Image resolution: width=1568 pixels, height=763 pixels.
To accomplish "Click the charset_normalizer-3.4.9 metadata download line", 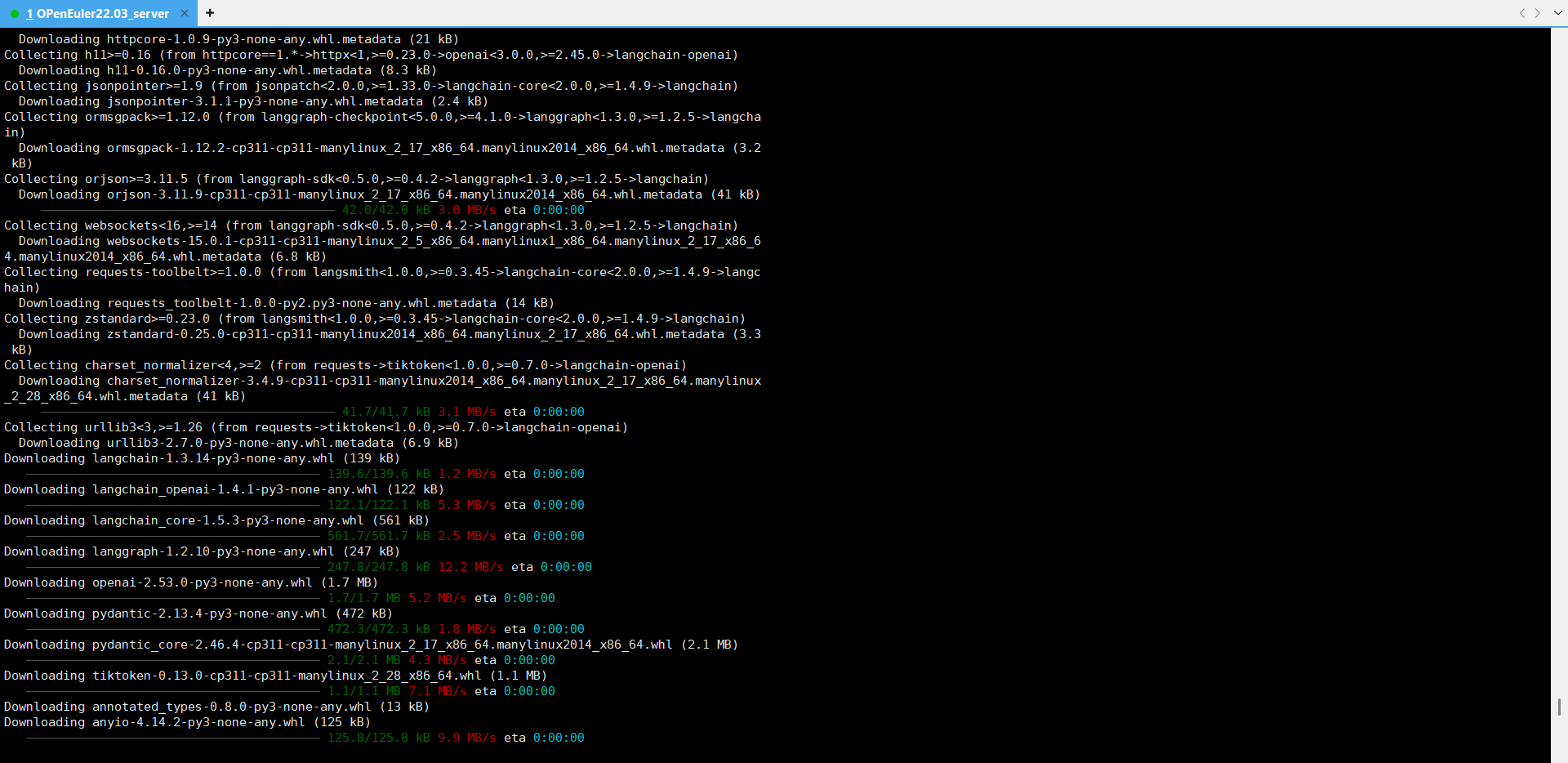I will click(x=382, y=388).
